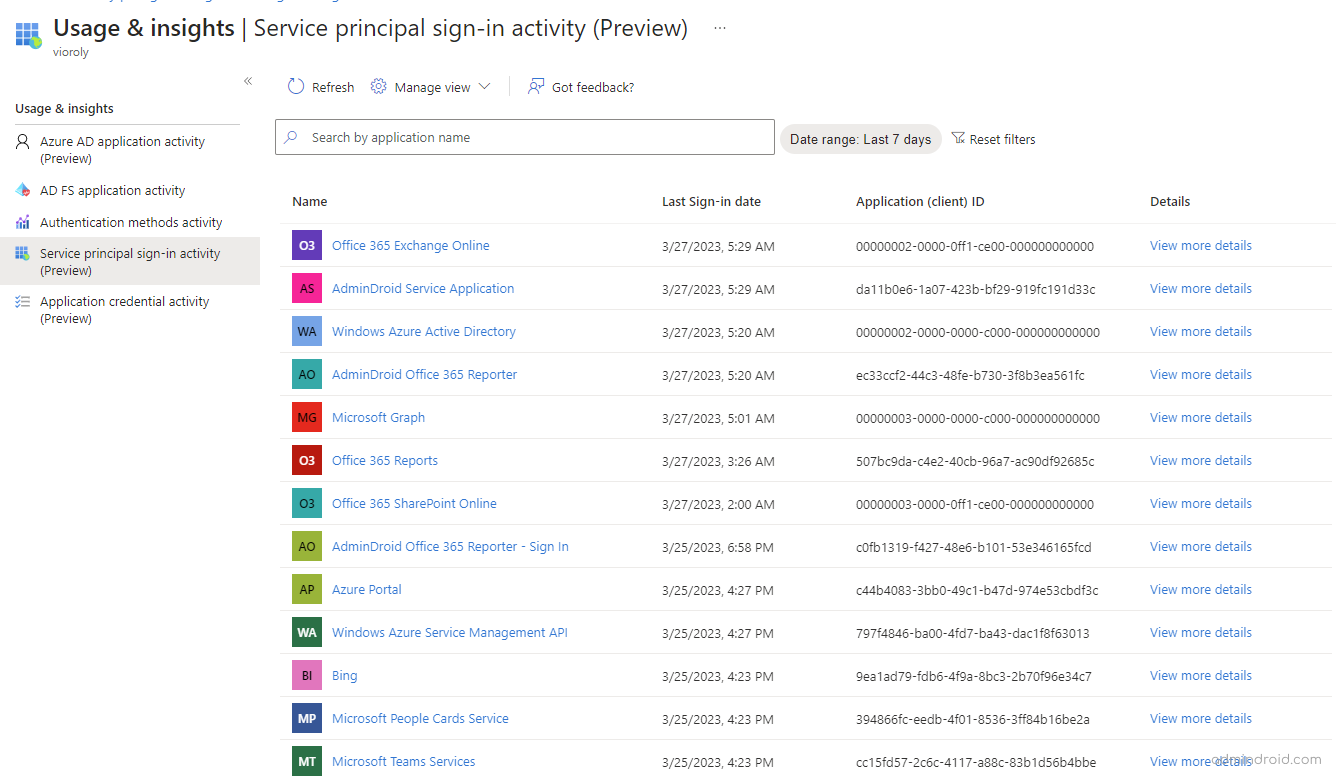The height and width of the screenshot is (780, 1336).
Task: Click the Application (client) ID column header
Action: point(920,201)
